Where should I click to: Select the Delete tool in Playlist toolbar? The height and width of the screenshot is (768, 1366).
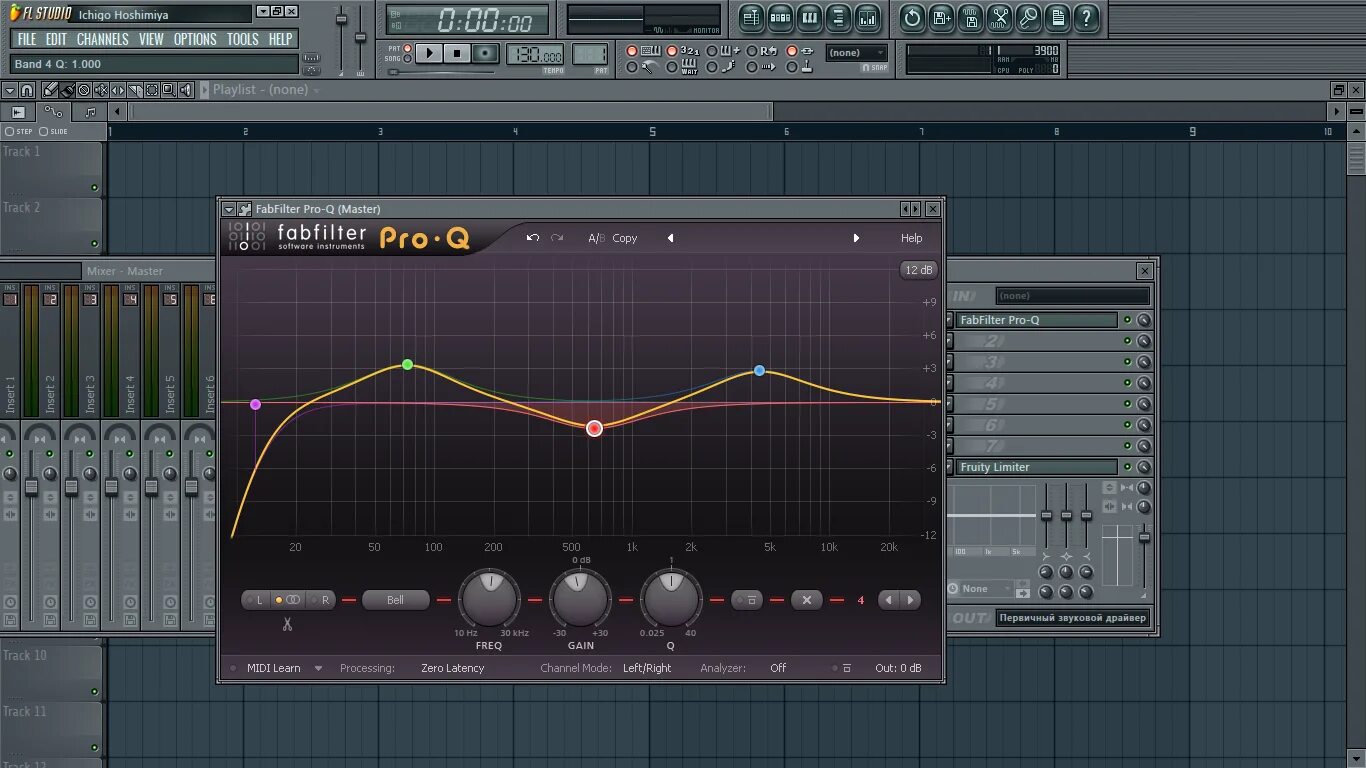coord(84,90)
